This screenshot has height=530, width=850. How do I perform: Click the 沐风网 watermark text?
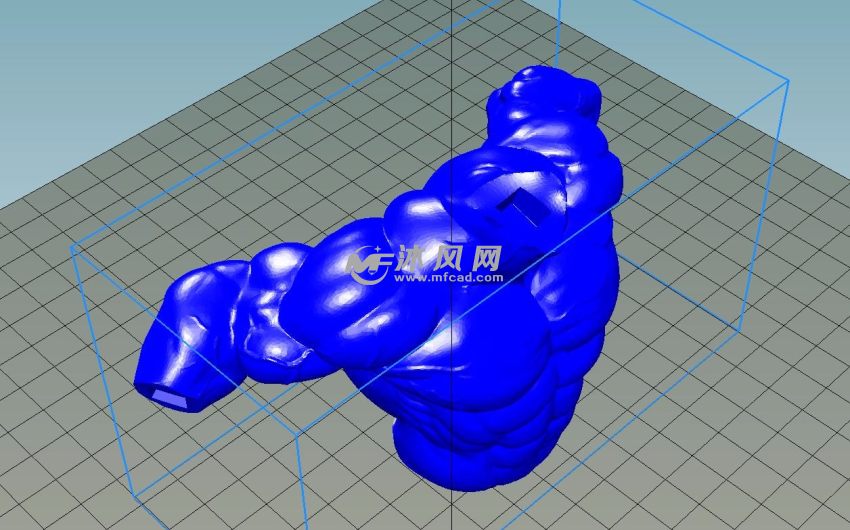(450, 258)
